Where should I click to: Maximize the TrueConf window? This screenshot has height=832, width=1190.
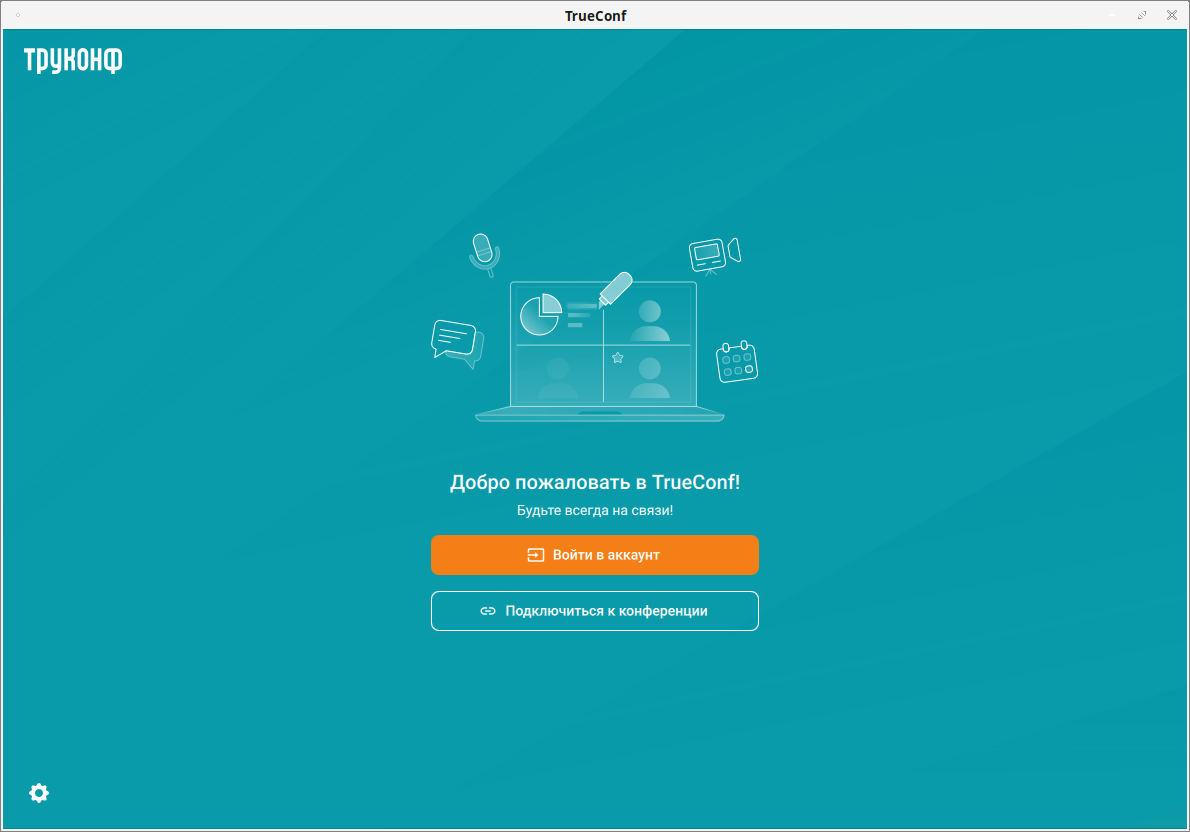[1141, 15]
